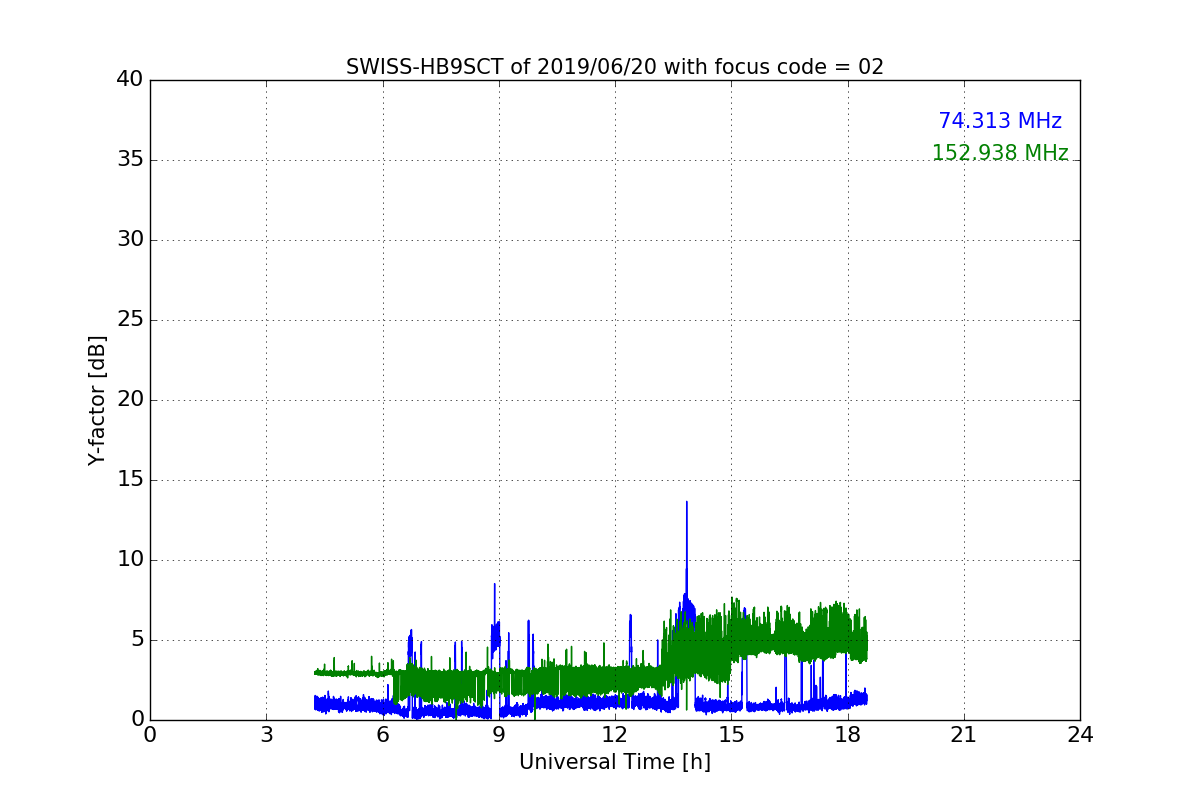Click the x-axis tick label '6'
The height and width of the screenshot is (800, 1200).
tap(382, 735)
